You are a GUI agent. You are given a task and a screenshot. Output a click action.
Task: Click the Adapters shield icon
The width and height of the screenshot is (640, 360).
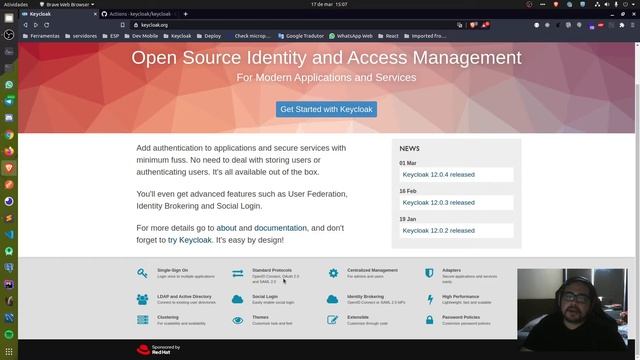coord(429,273)
